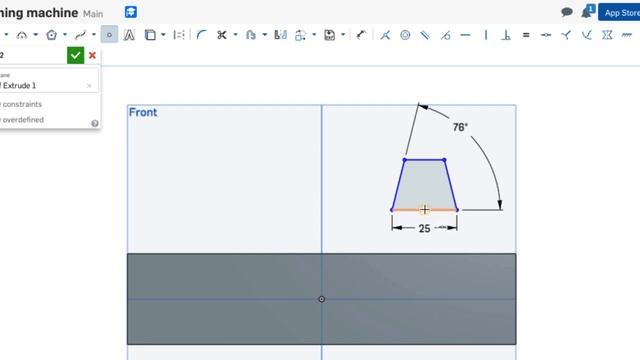Apply the Pierce constraint
Image resolution: width=640 pixels, height=360 pixels.
click(587, 35)
